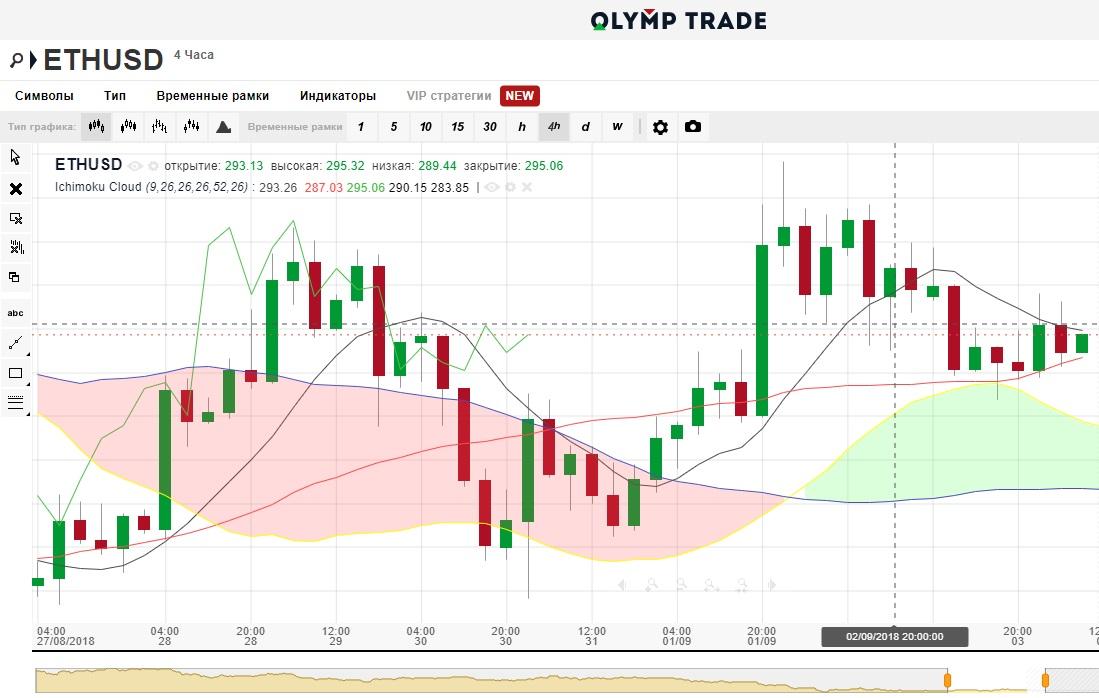Toggle ETHUSD series visibility eye icon
The image size is (1099, 698).
click(x=135, y=166)
